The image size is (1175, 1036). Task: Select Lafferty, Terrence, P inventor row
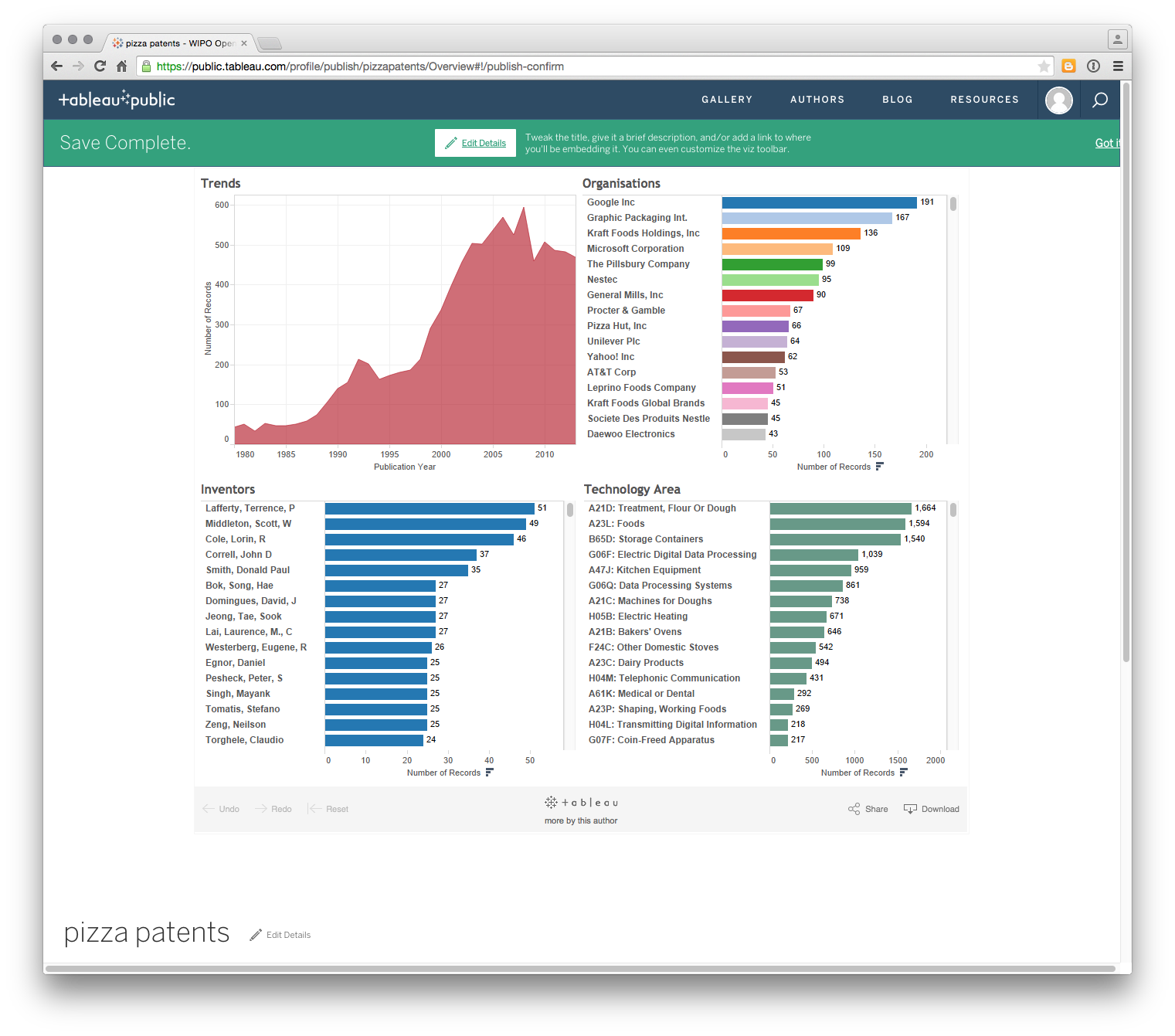tap(250, 508)
